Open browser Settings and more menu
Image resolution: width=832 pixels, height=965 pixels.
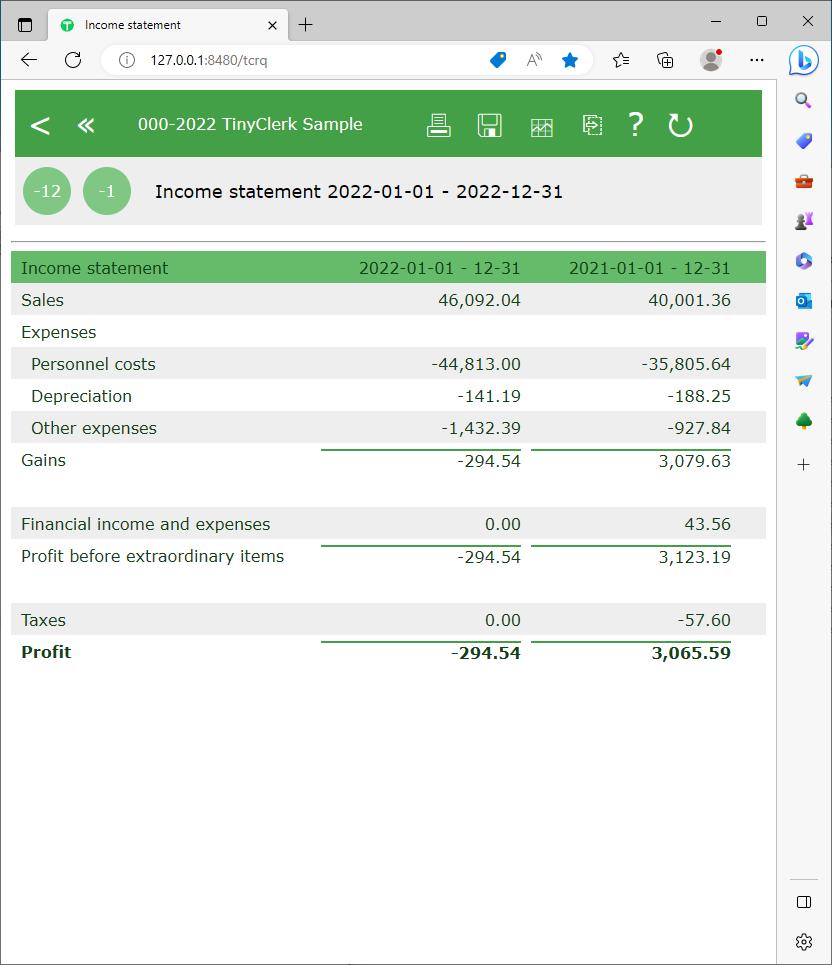(757, 60)
